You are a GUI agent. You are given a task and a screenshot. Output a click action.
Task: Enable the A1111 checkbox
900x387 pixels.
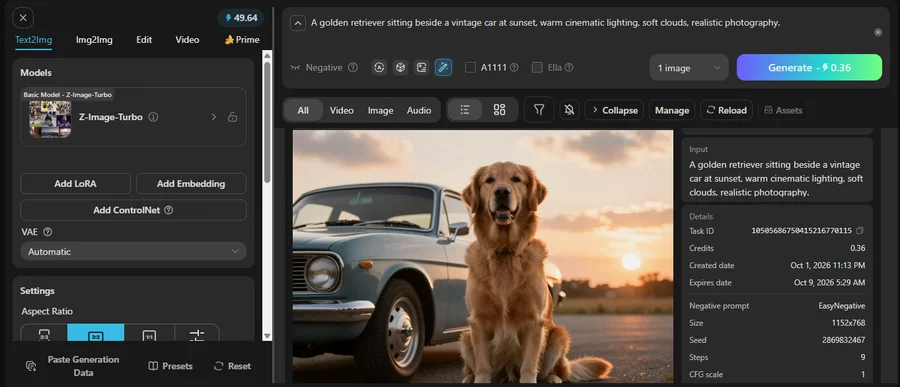tap(470, 68)
